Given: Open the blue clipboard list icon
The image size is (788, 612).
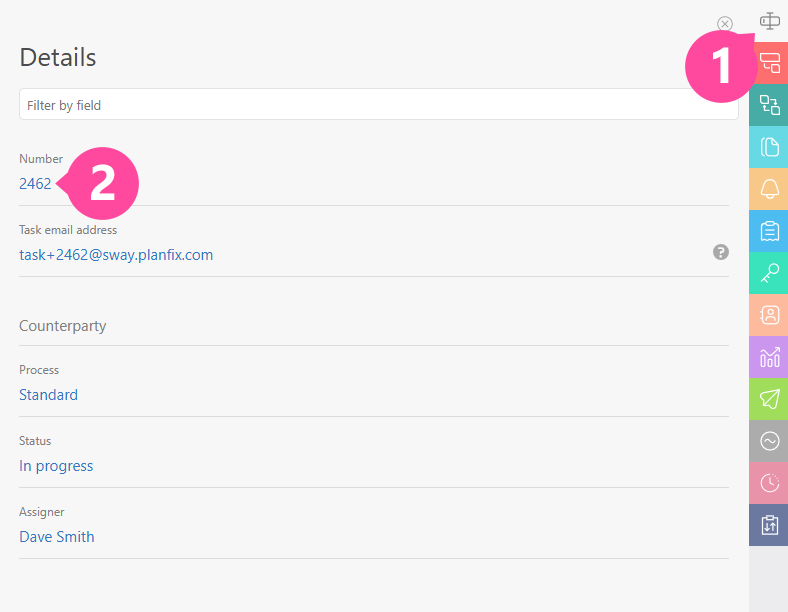Looking at the screenshot, I should [769, 231].
